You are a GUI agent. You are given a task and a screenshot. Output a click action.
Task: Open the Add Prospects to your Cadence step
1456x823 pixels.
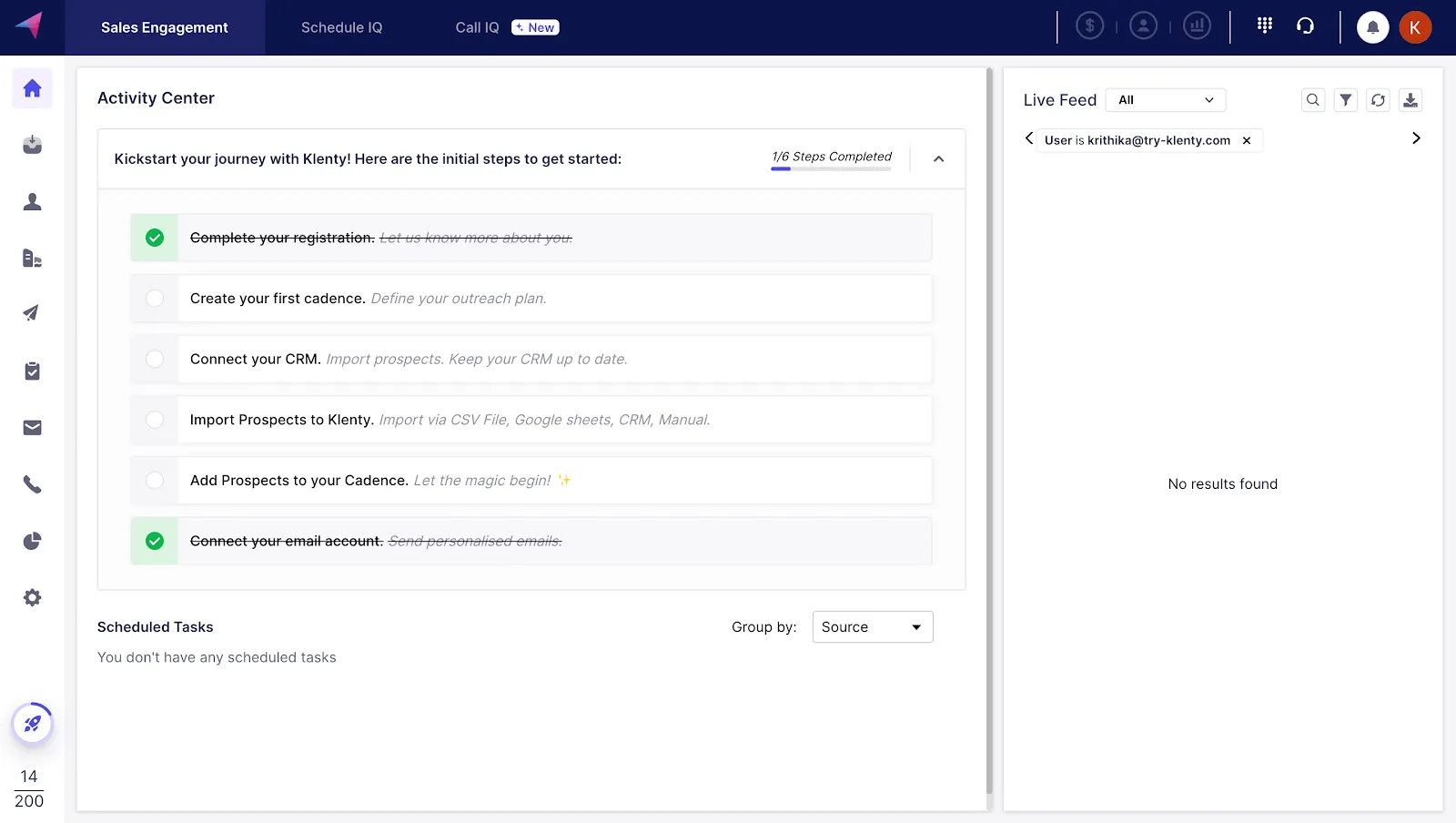pyautogui.click(x=531, y=480)
